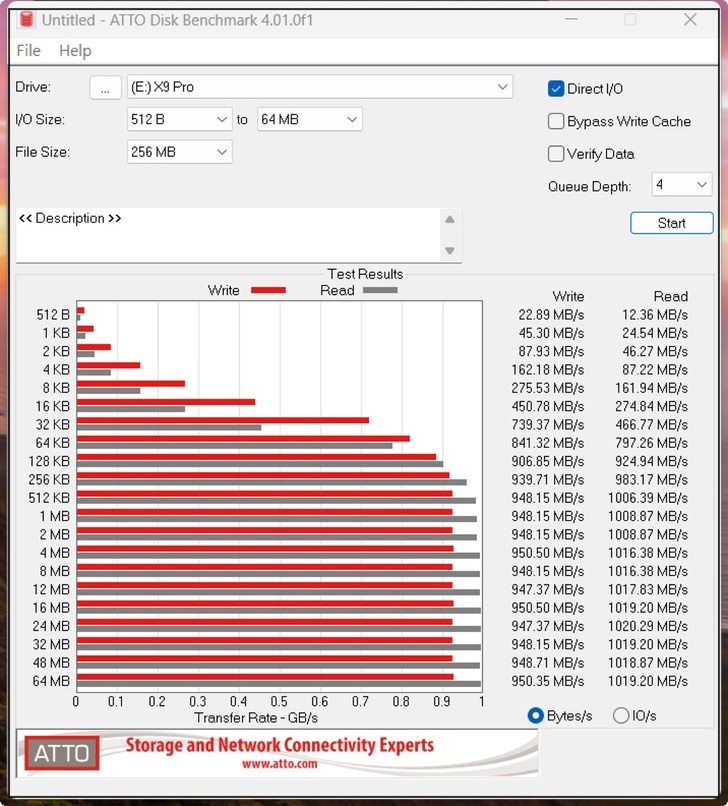The height and width of the screenshot is (806, 728).
Task: Click the read value 161.94 MB/s
Action: (651, 388)
